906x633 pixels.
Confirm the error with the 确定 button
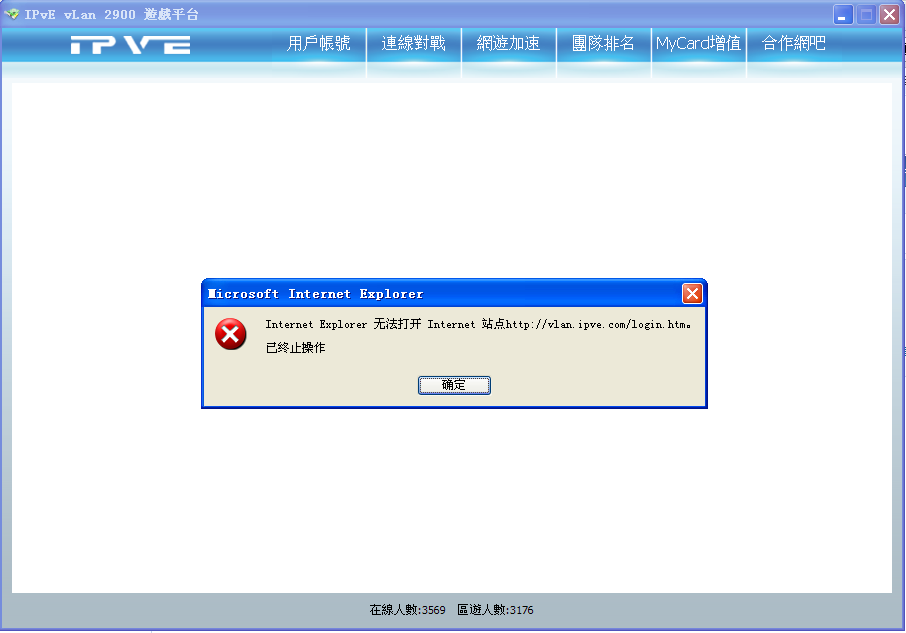click(454, 385)
